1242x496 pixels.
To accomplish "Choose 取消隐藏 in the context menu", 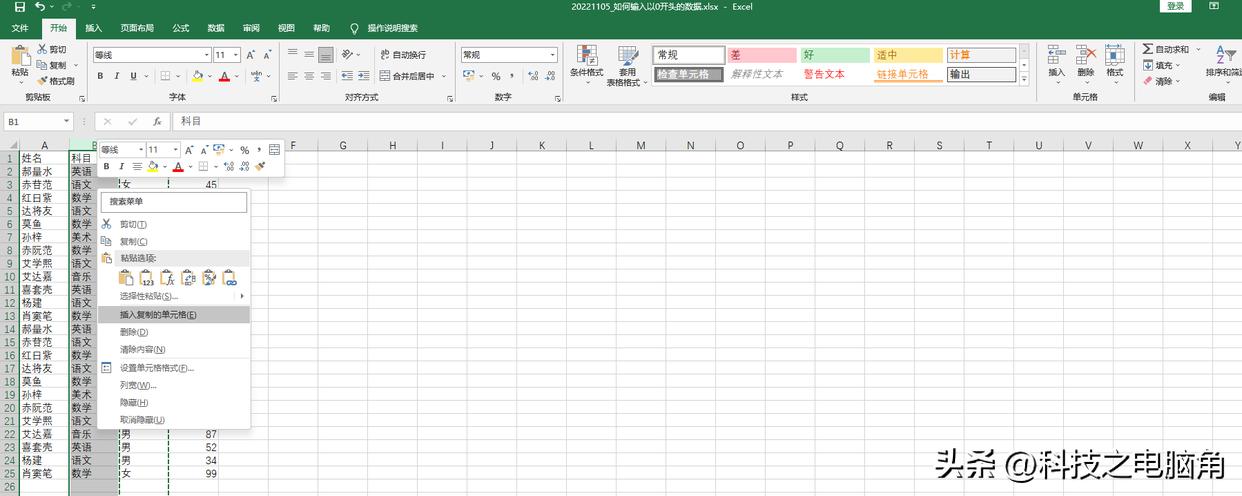I will coord(174,420).
